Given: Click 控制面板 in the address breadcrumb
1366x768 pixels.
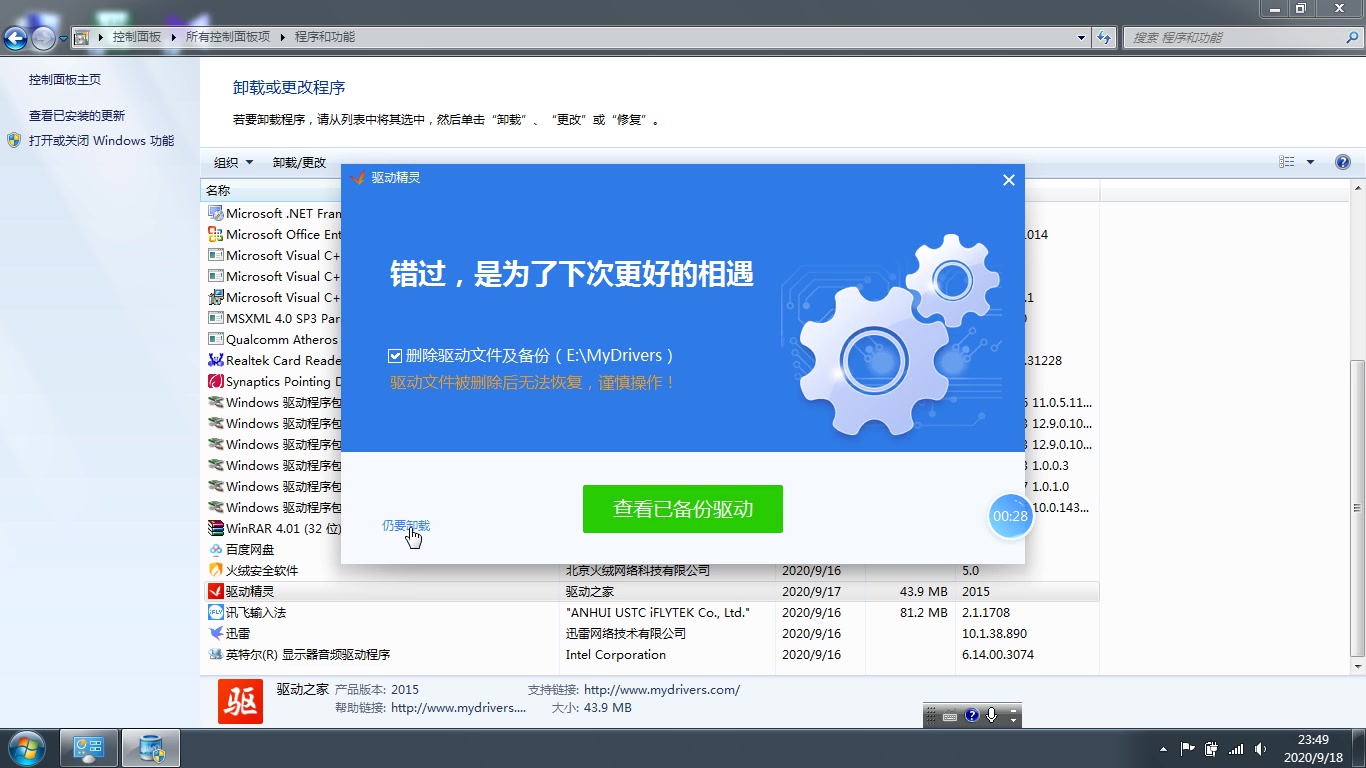Looking at the screenshot, I should (137, 37).
